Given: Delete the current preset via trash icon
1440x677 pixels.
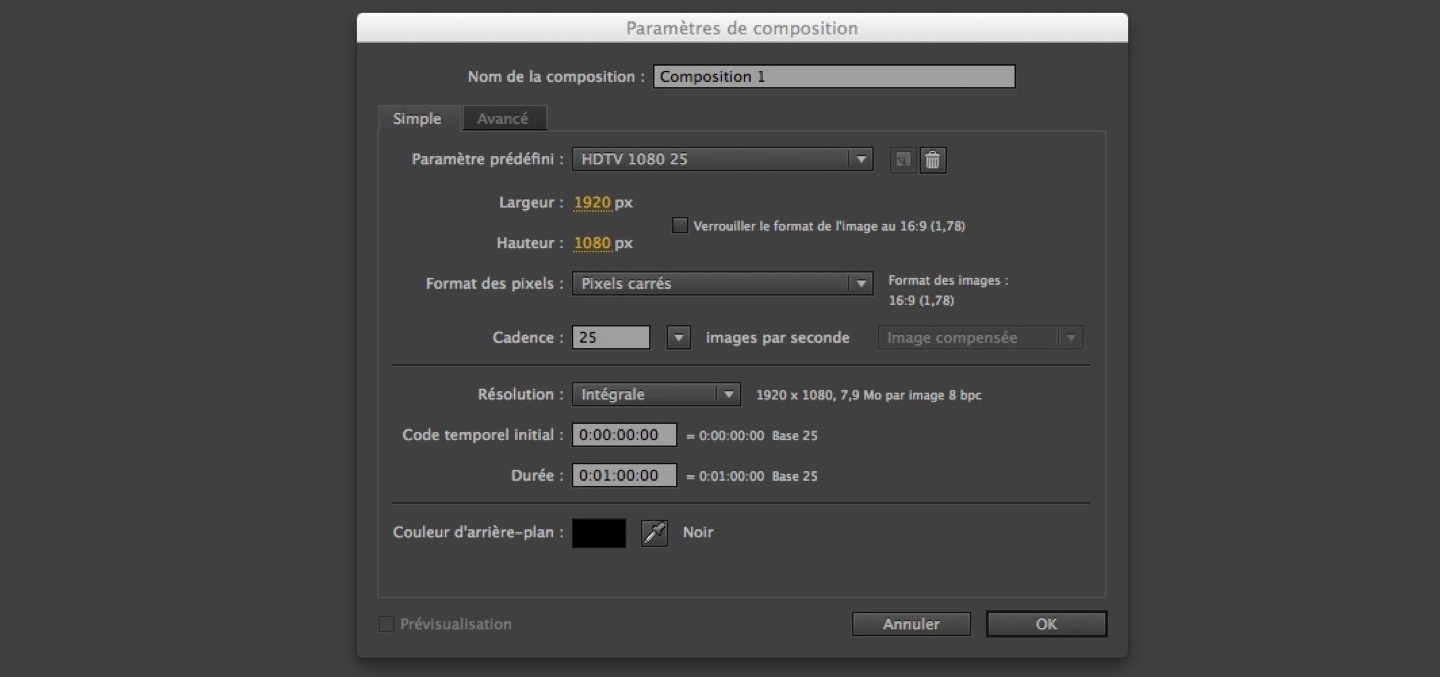Looking at the screenshot, I should pos(932,159).
